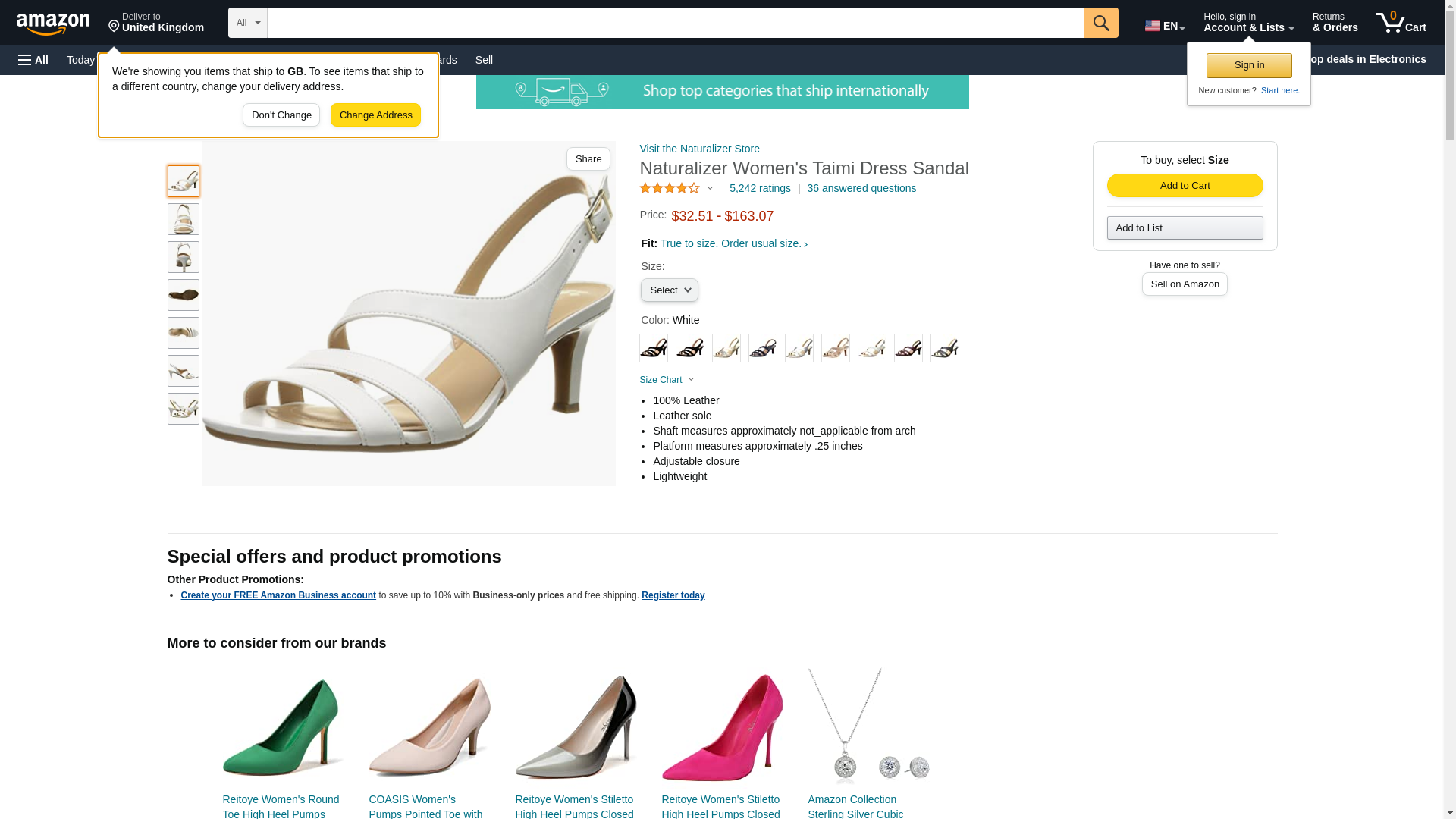
Task: Click the Amazon logo
Action: pos(53,24)
